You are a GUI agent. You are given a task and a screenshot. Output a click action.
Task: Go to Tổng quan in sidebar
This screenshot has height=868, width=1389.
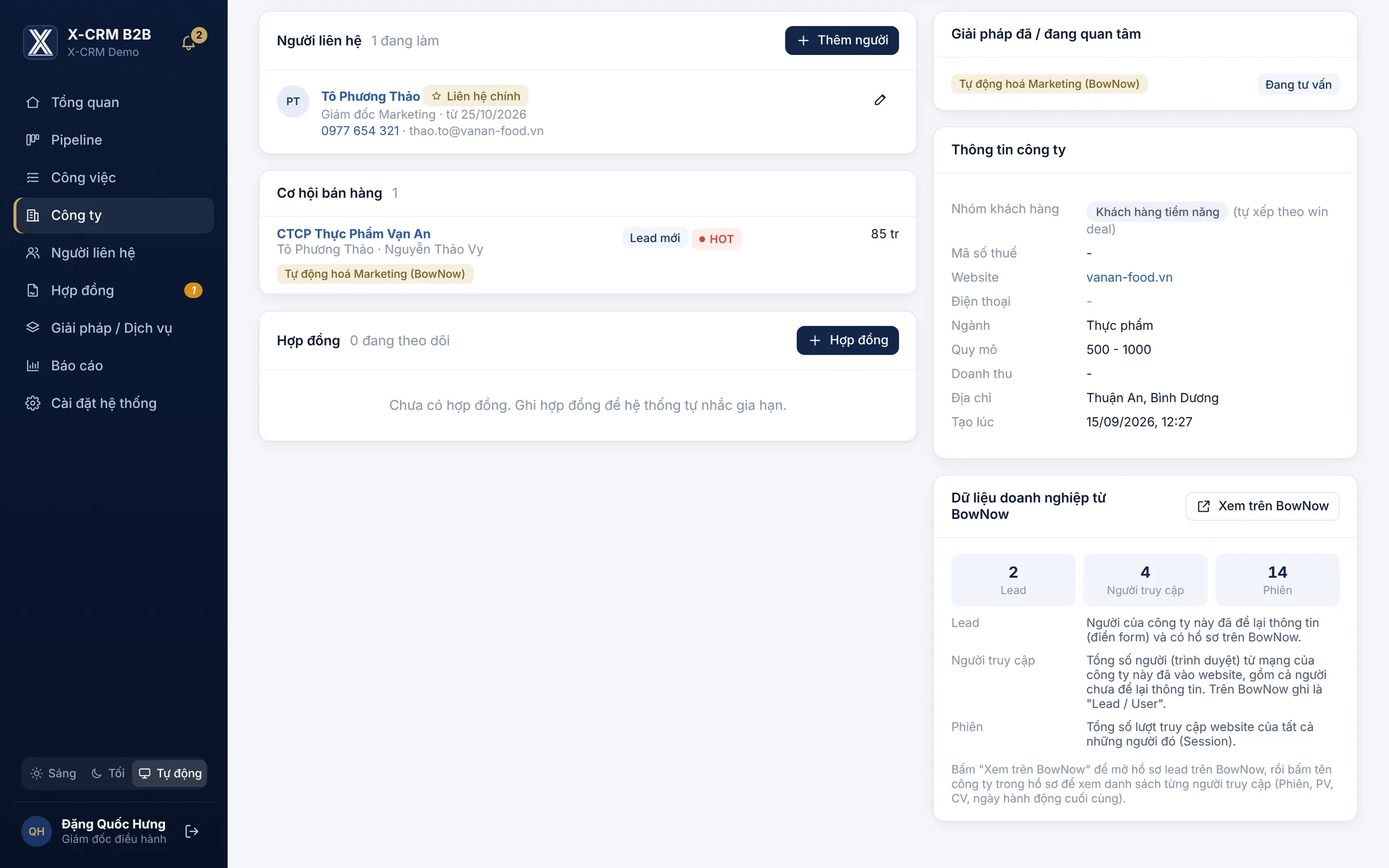[113, 102]
